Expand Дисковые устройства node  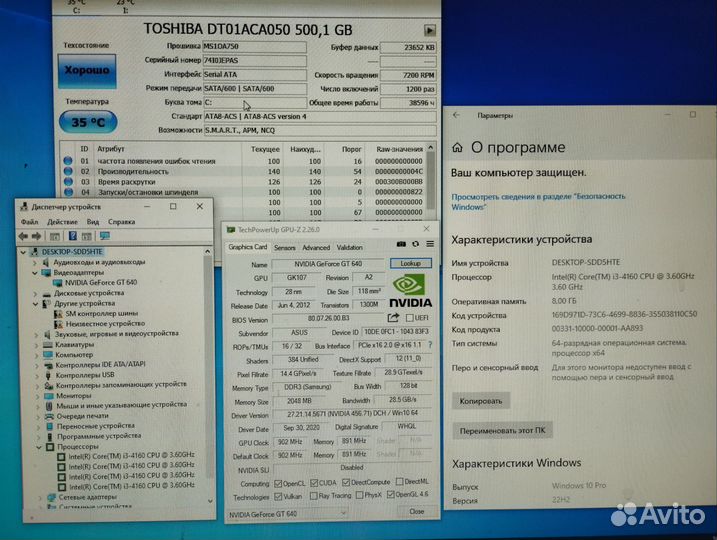coord(35,293)
